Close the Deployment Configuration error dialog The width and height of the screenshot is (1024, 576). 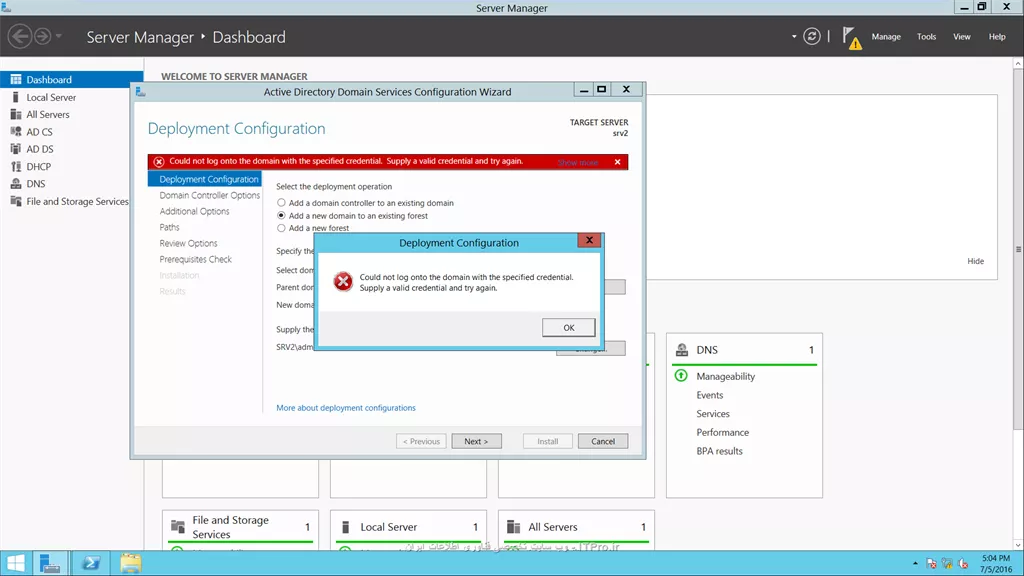pyautogui.click(x=589, y=240)
